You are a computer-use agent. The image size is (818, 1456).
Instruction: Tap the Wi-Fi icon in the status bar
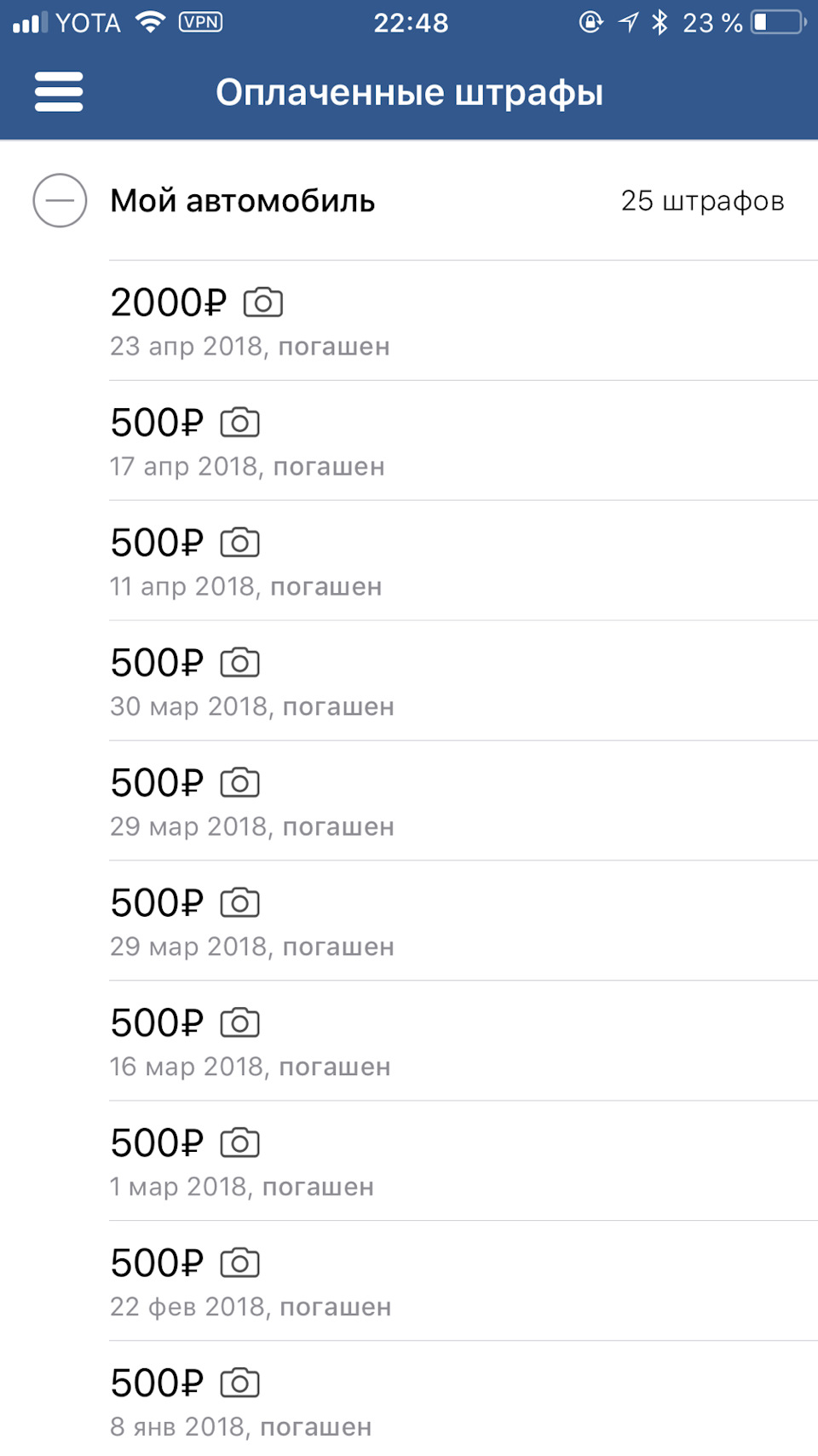[151, 22]
